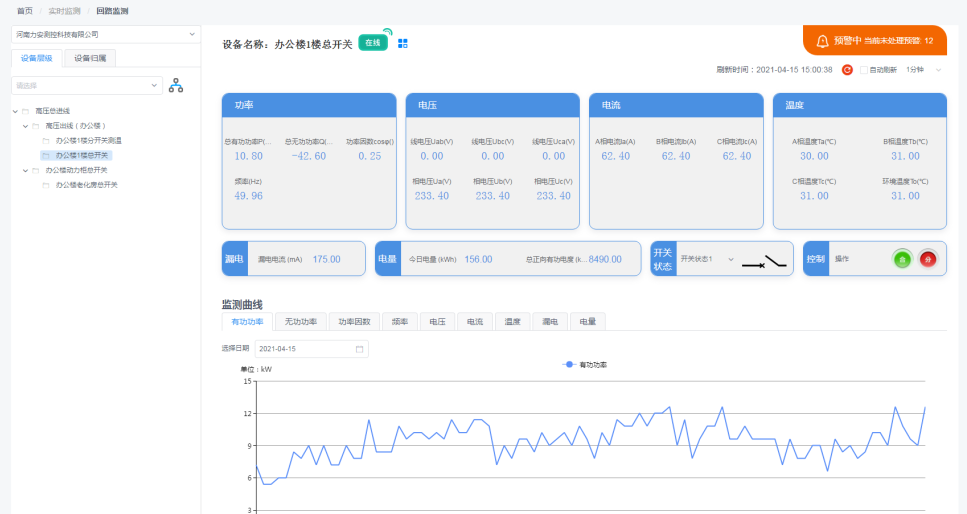This screenshot has height=514, width=967.
Task: Click the device topology tree icon
Action: (176, 86)
